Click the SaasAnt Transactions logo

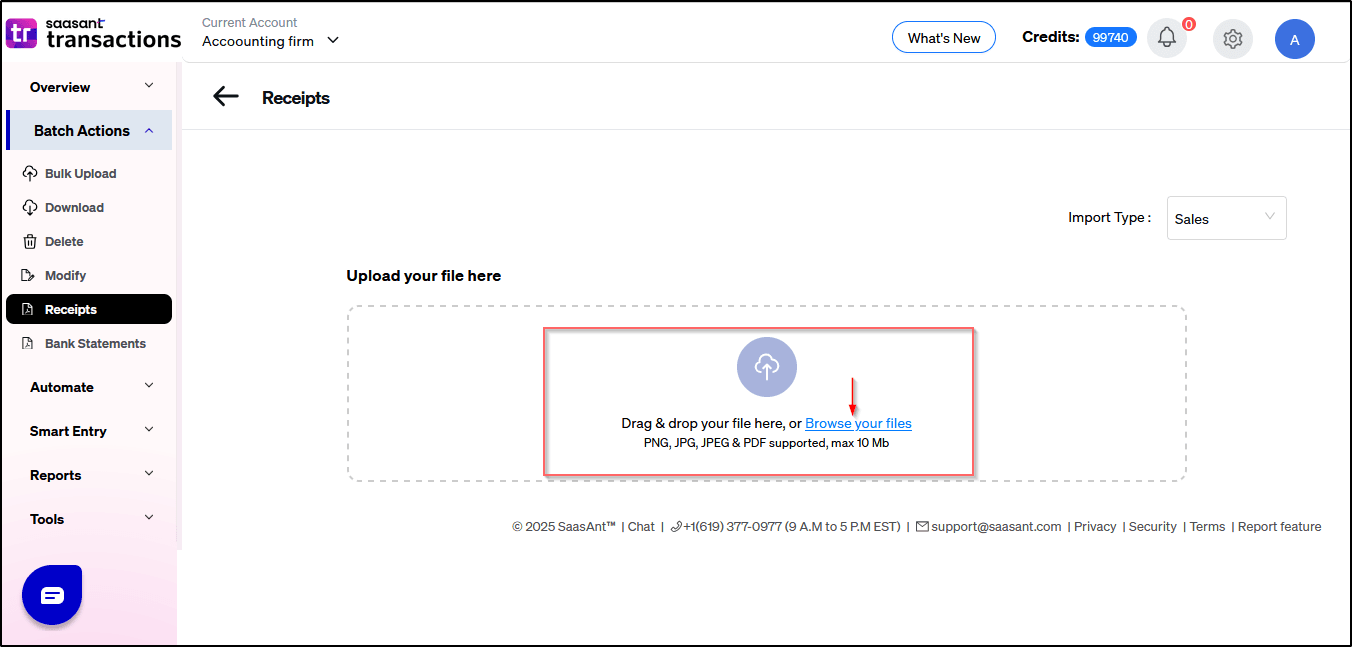(x=94, y=34)
